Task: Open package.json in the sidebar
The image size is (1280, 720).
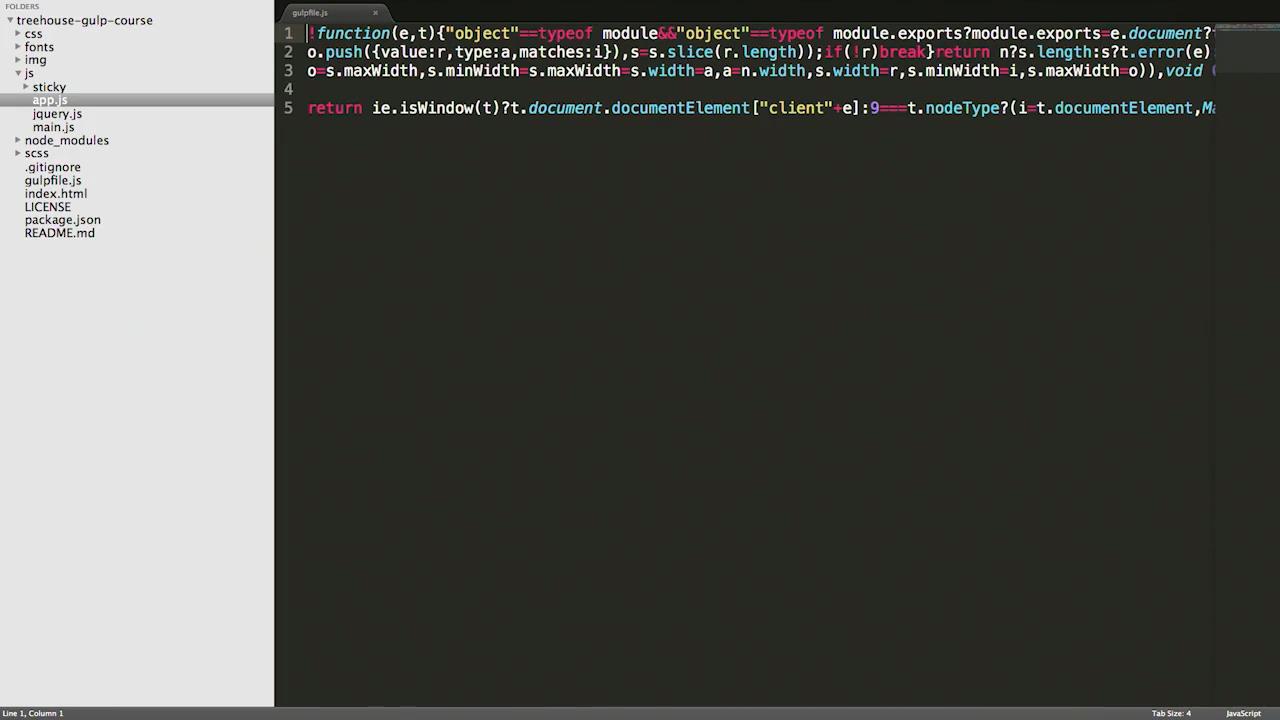Action: (63, 220)
